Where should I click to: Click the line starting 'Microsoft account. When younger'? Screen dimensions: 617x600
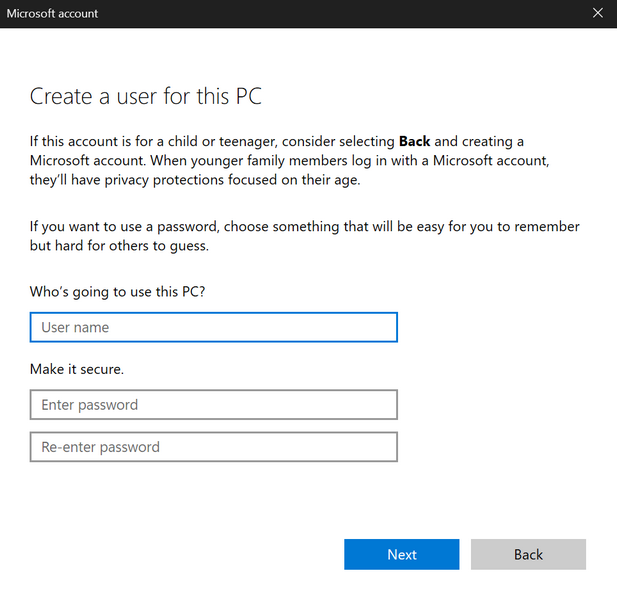[x=289, y=161]
